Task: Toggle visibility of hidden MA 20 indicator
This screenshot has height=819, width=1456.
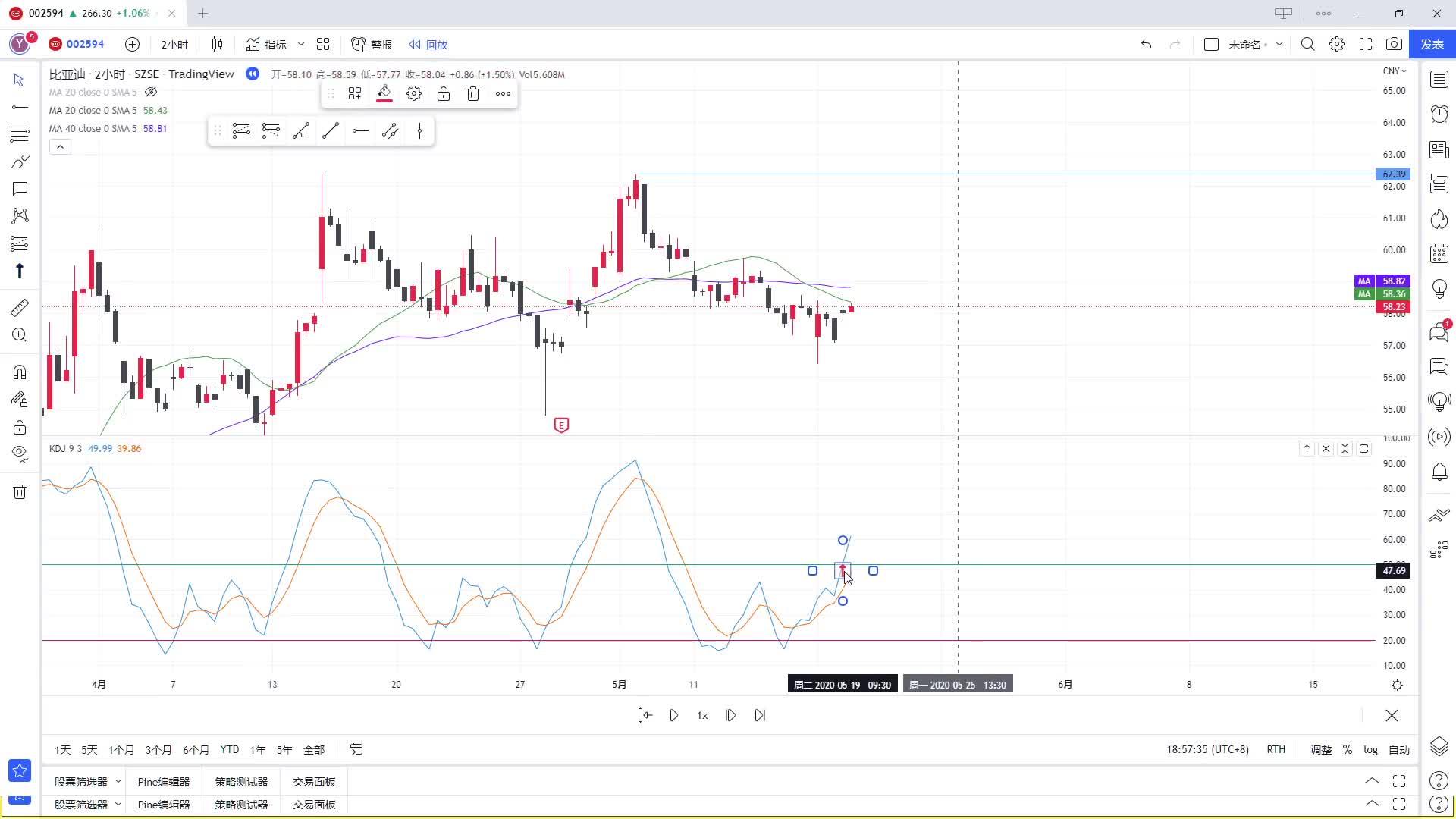Action: tap(151, 92)
